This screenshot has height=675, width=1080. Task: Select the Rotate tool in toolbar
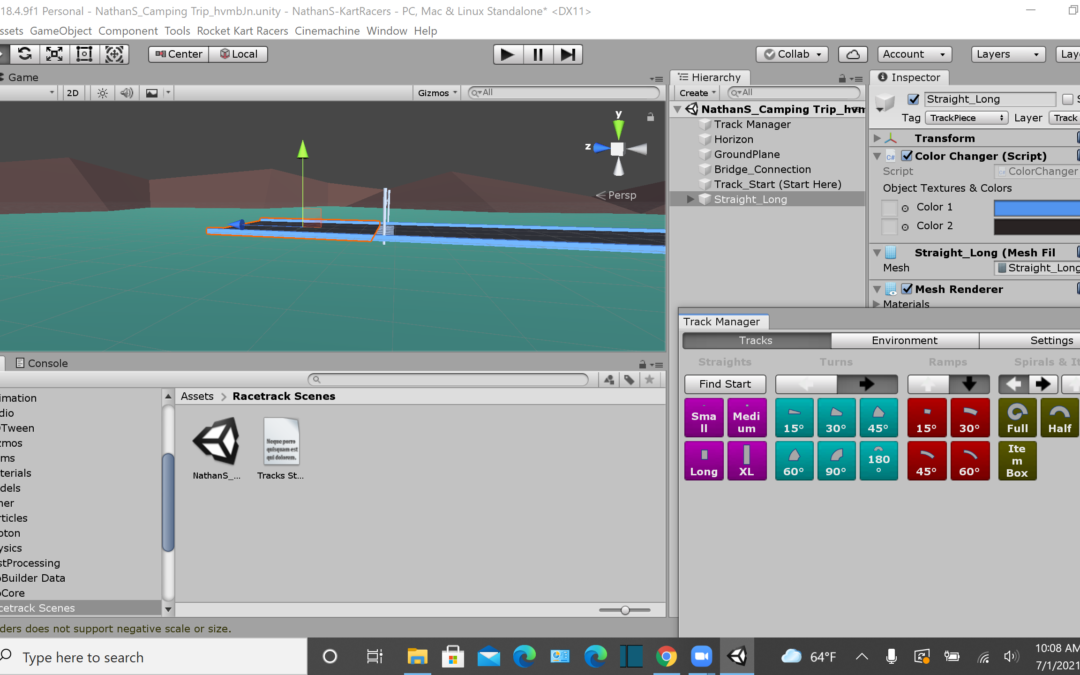25,54
